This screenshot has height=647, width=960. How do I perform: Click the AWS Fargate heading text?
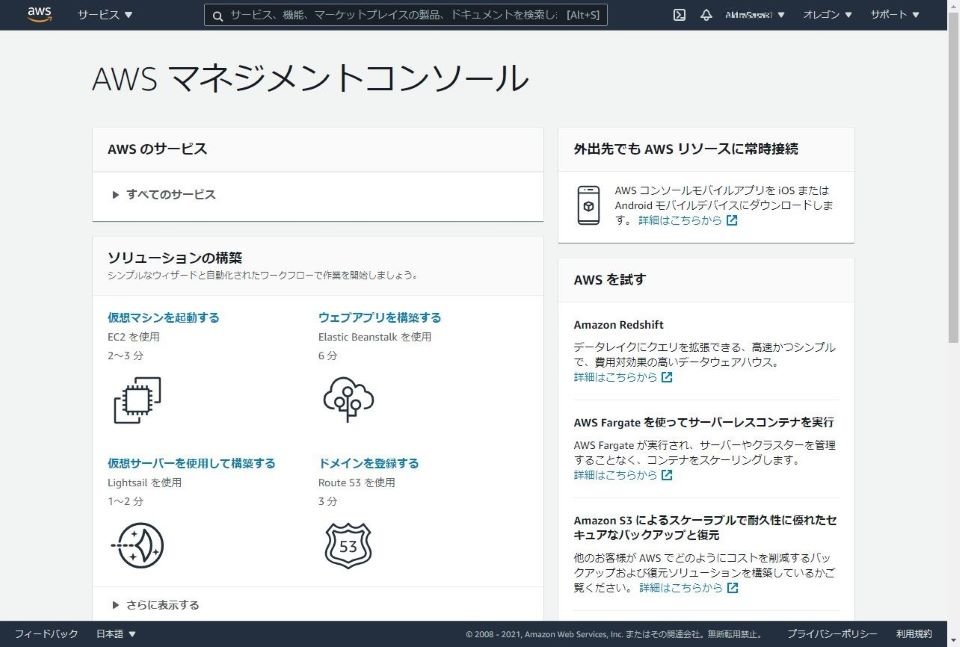(x=703, y=422)
